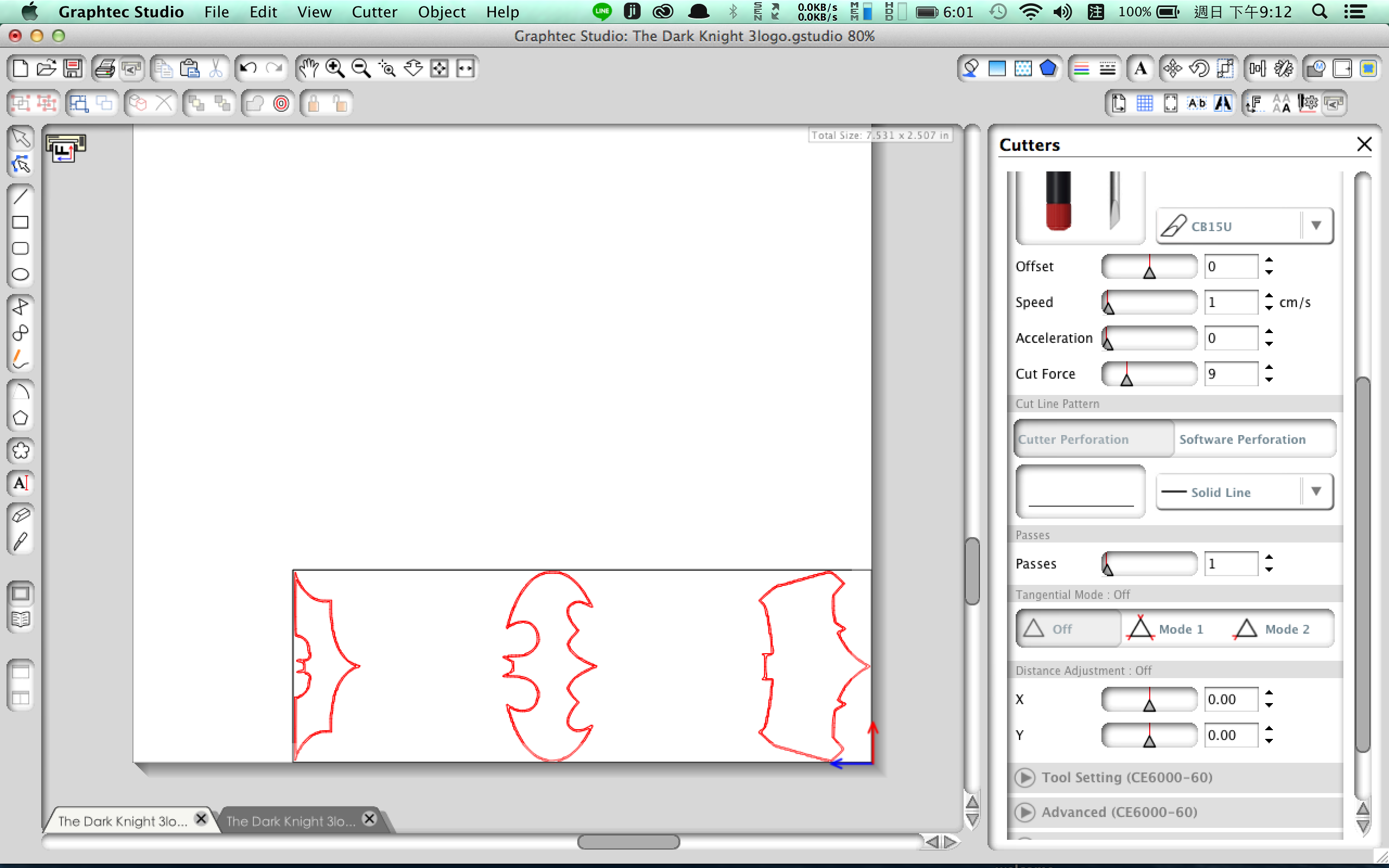Open the CB15U blade dropdown
The width and height of the screenshot is (1389, 868).
tap(1244, 226)
